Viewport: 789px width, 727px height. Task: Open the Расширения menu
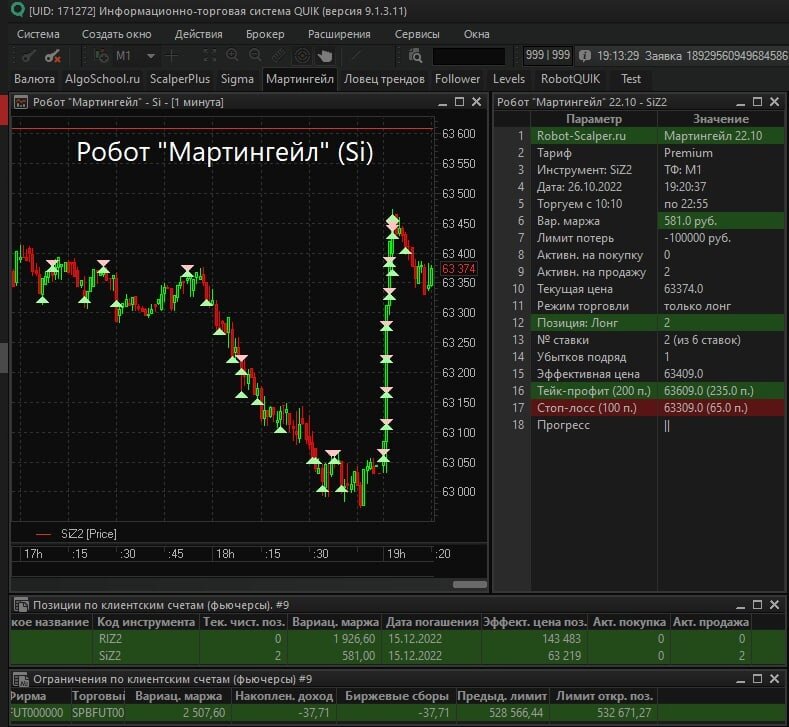339,34
